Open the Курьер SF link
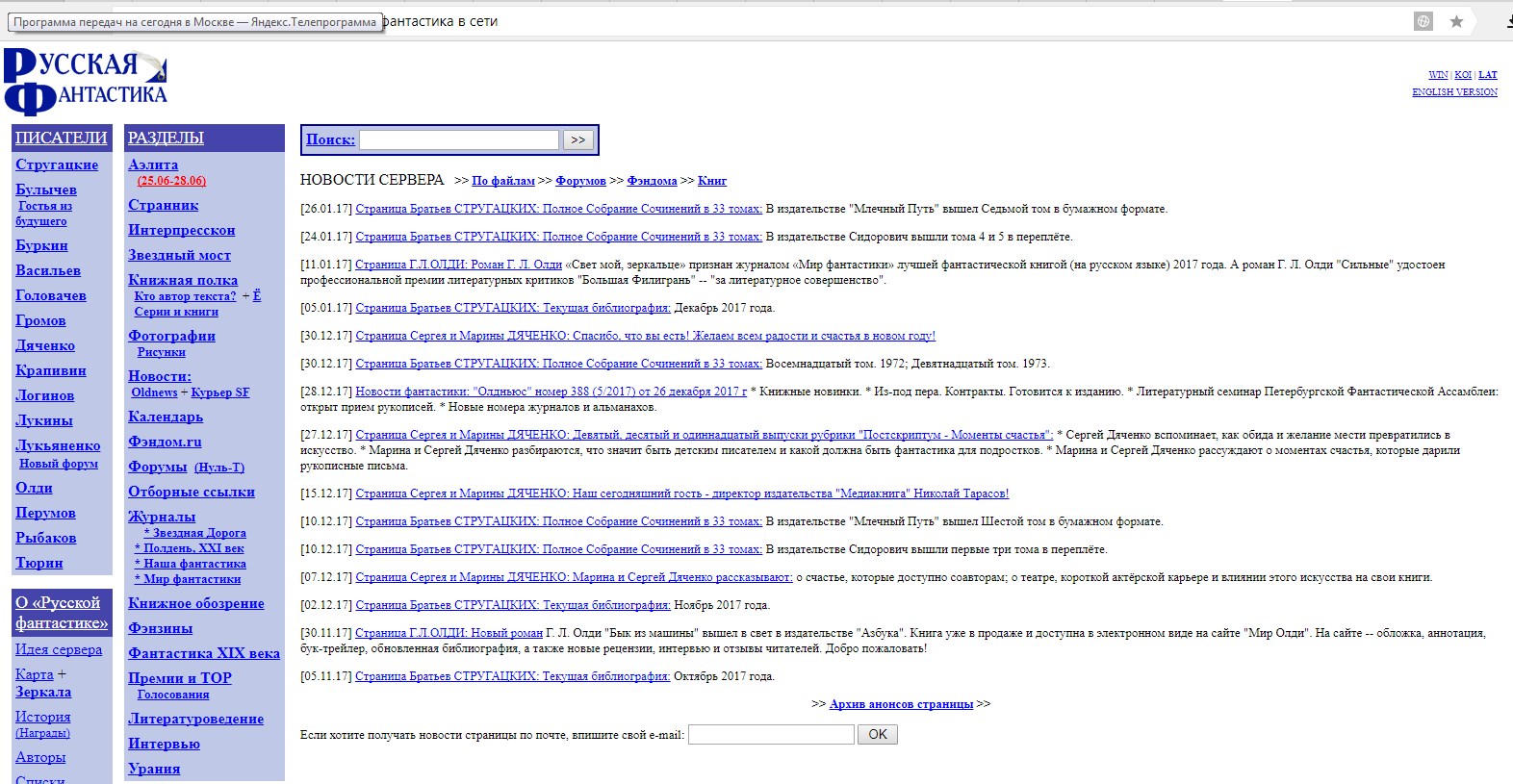 click(220, 392)
